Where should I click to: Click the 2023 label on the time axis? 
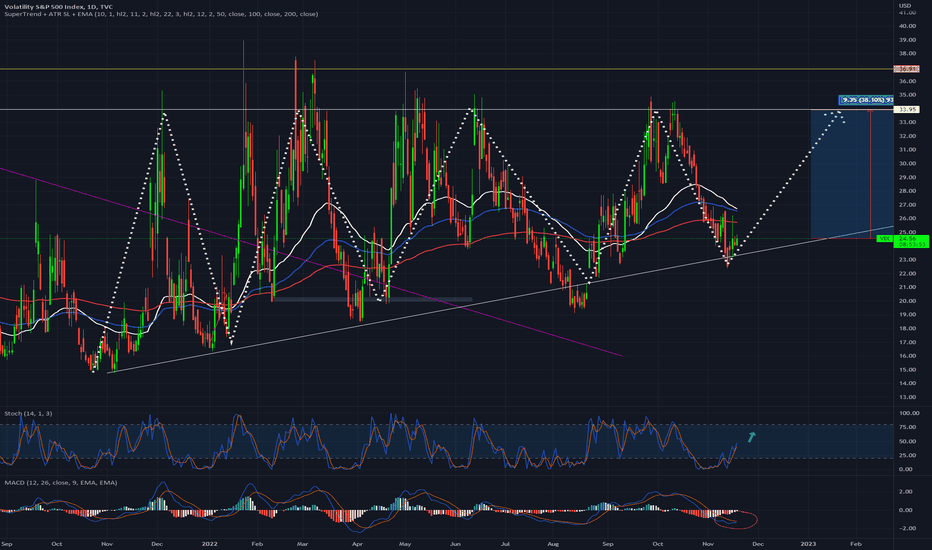tap(808, 543)
